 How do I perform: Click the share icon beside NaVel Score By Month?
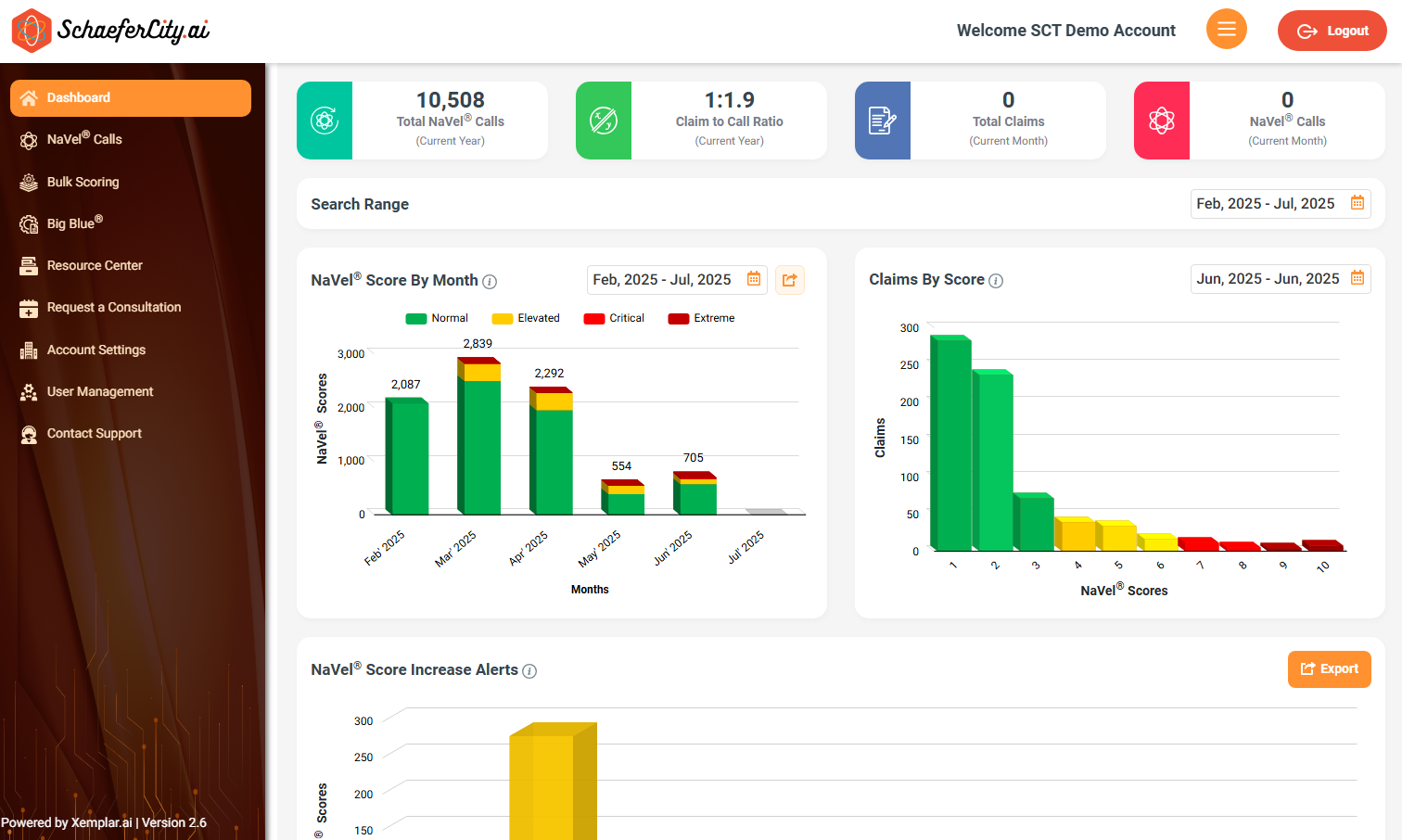click(789, 280)
